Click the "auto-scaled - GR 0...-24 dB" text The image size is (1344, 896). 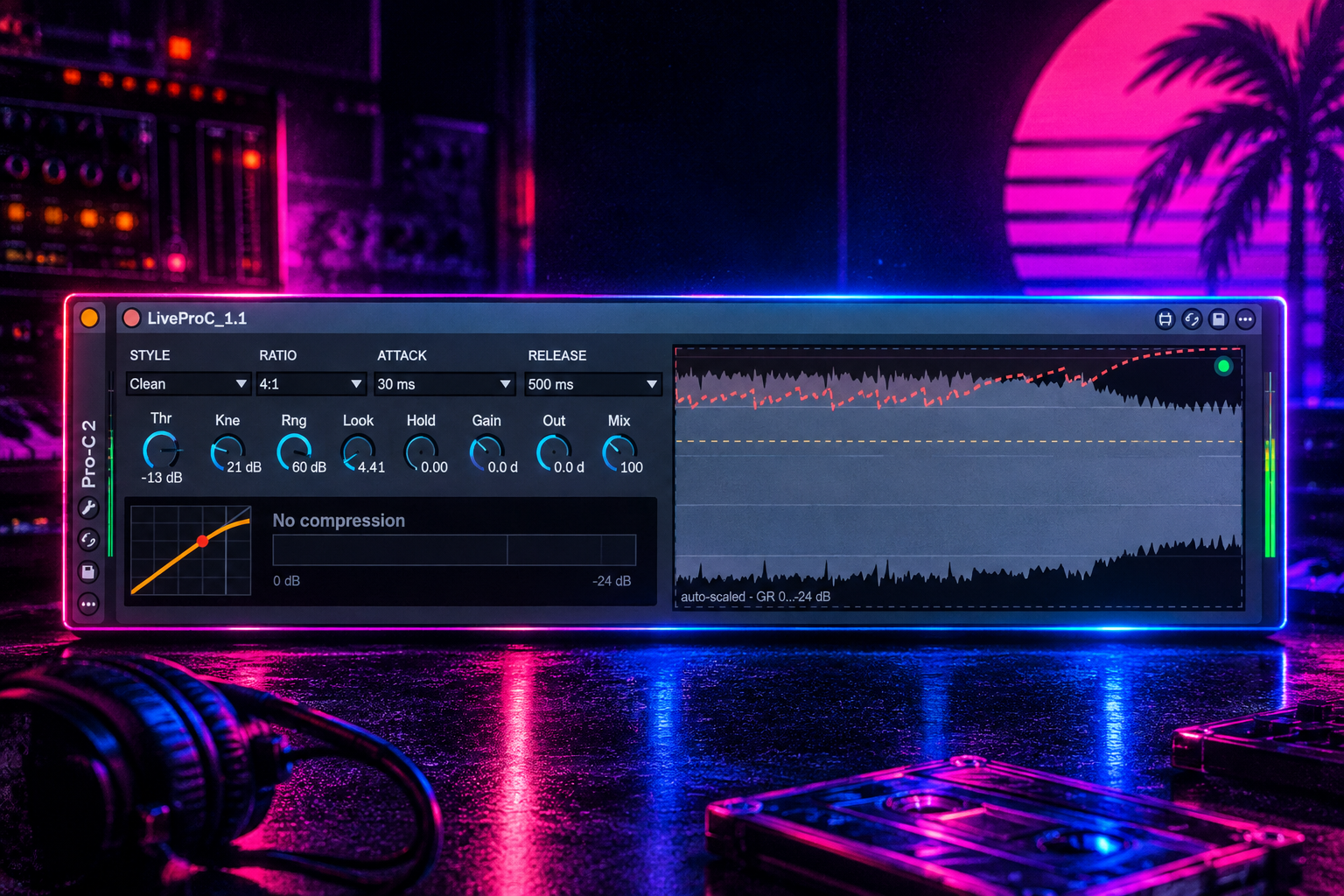point(756,597)
